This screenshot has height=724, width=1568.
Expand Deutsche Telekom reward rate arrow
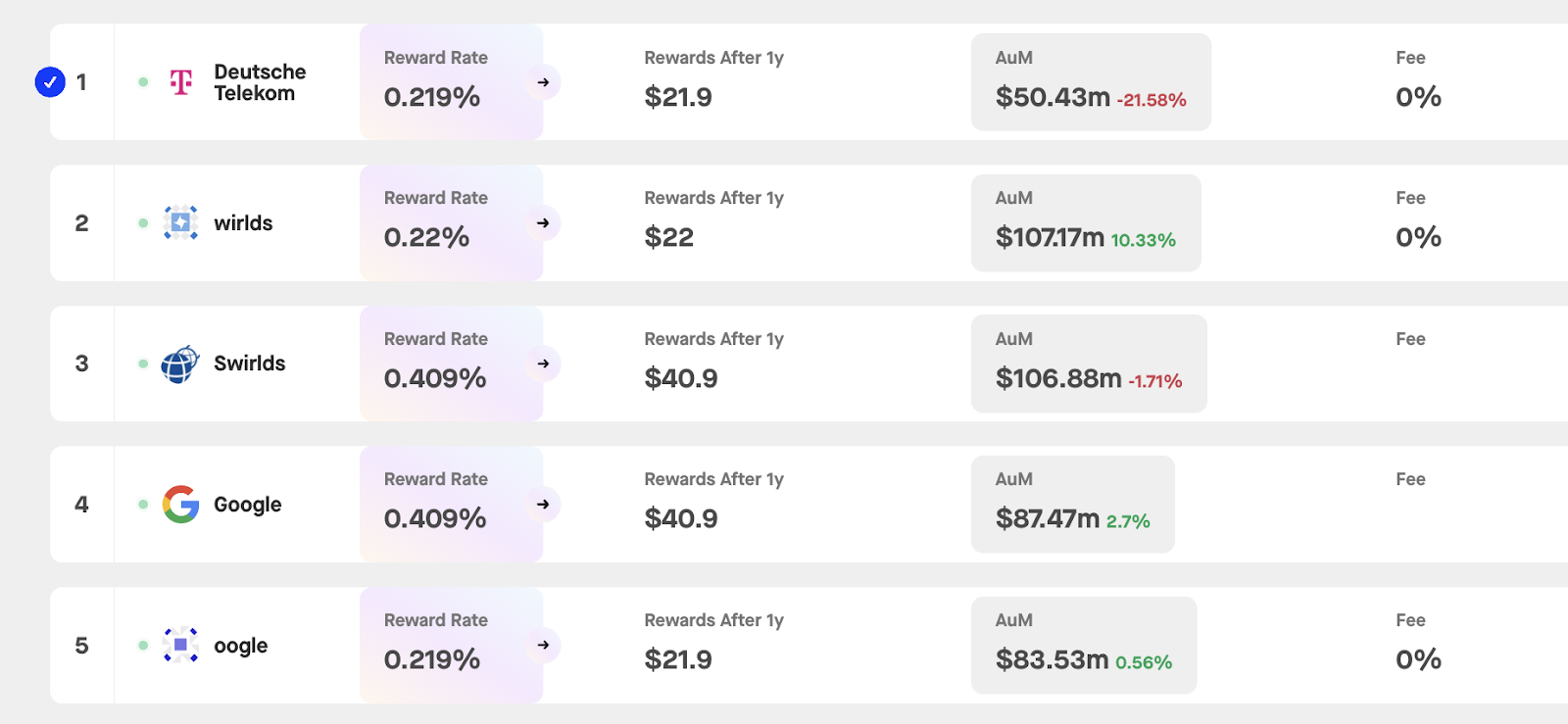click(x=543, y=82)
